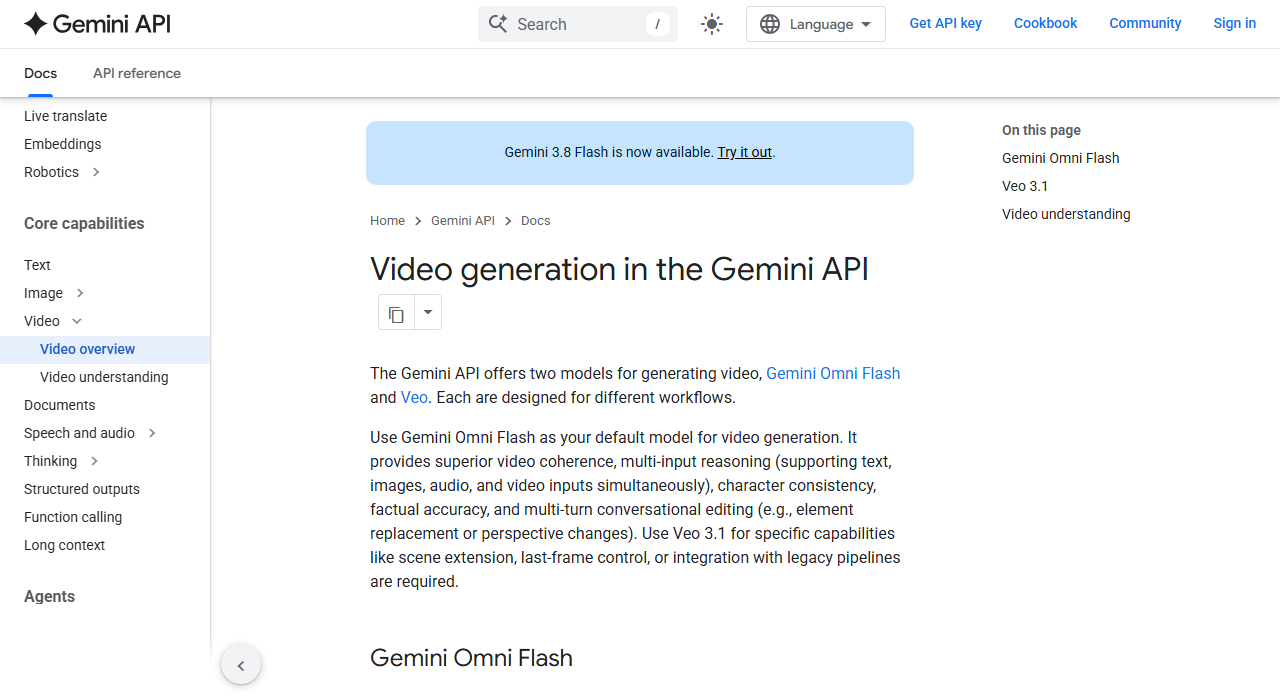
Task: Click the Gemini Omni Flash section heading
Action: click(x=471, y=658)
